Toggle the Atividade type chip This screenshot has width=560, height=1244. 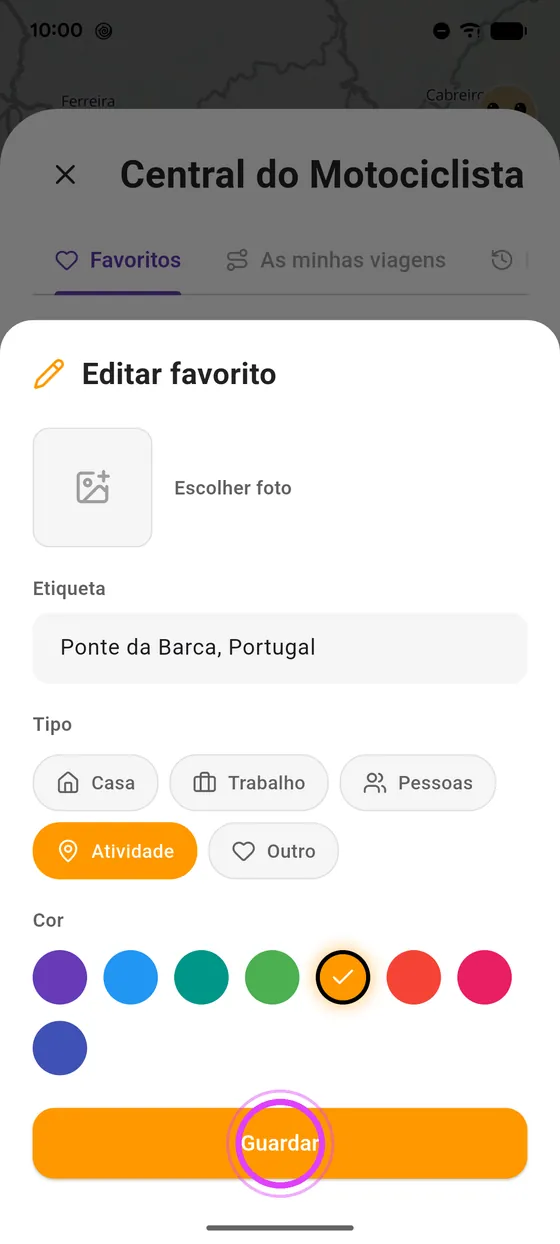coord(115,851)
